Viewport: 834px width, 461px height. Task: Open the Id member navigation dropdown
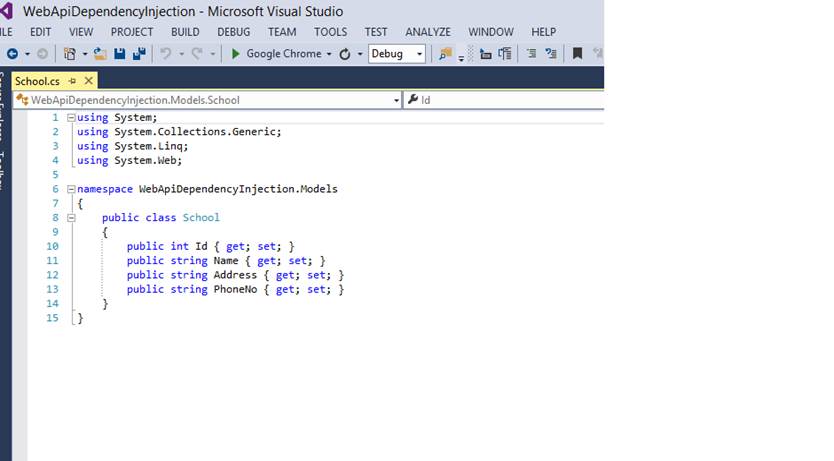click(x=504, y=100)
